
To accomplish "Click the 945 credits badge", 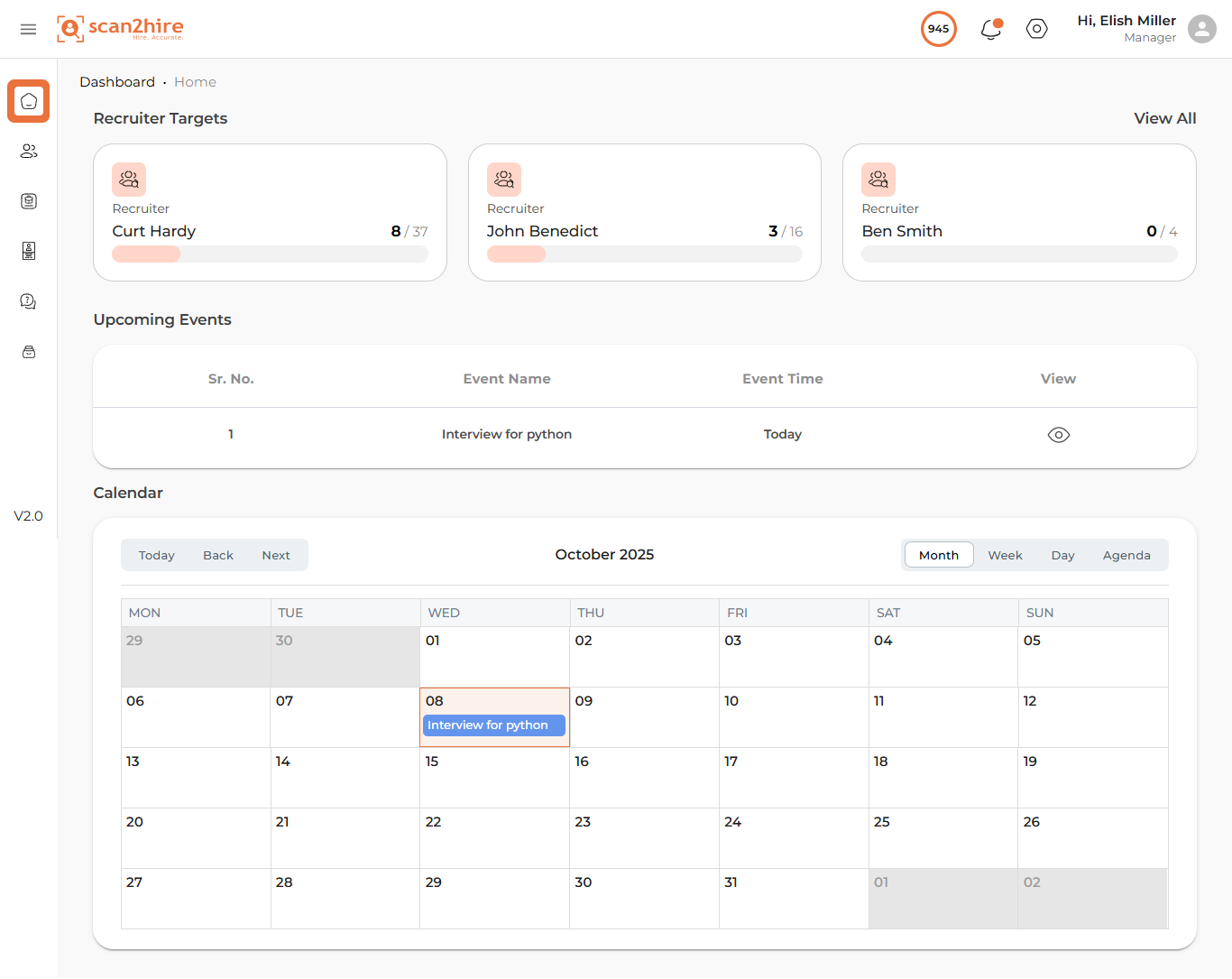I will (x=938, y=29).
